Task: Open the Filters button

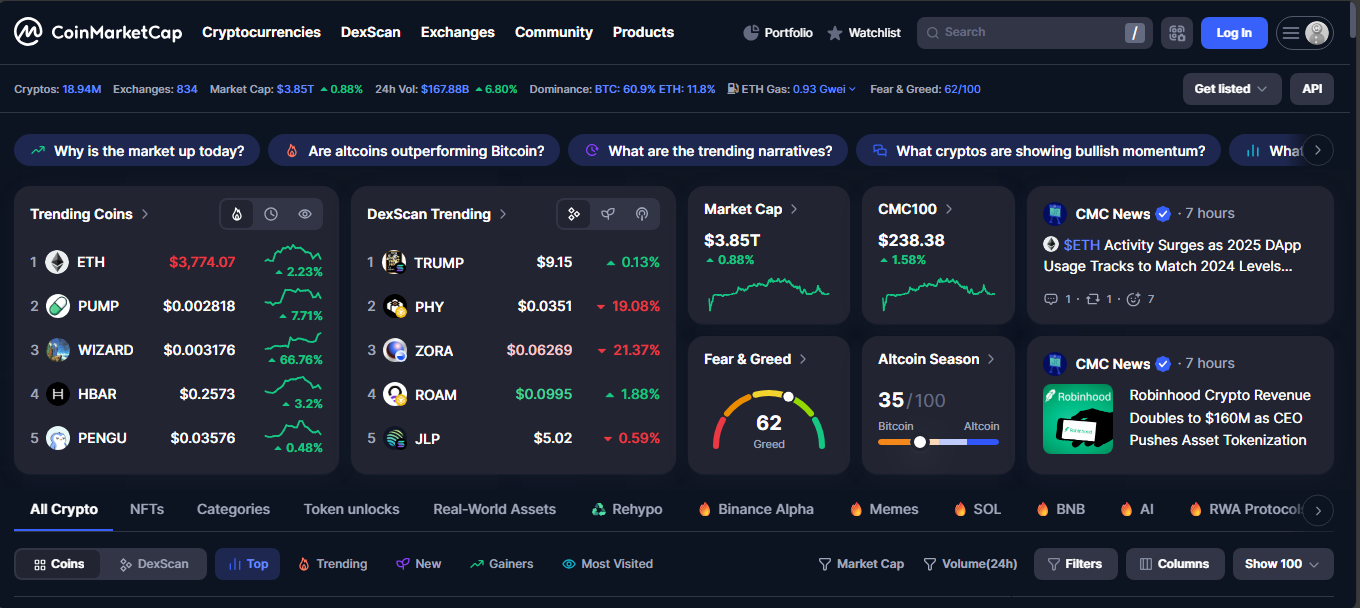Action: click(1074, 564)
